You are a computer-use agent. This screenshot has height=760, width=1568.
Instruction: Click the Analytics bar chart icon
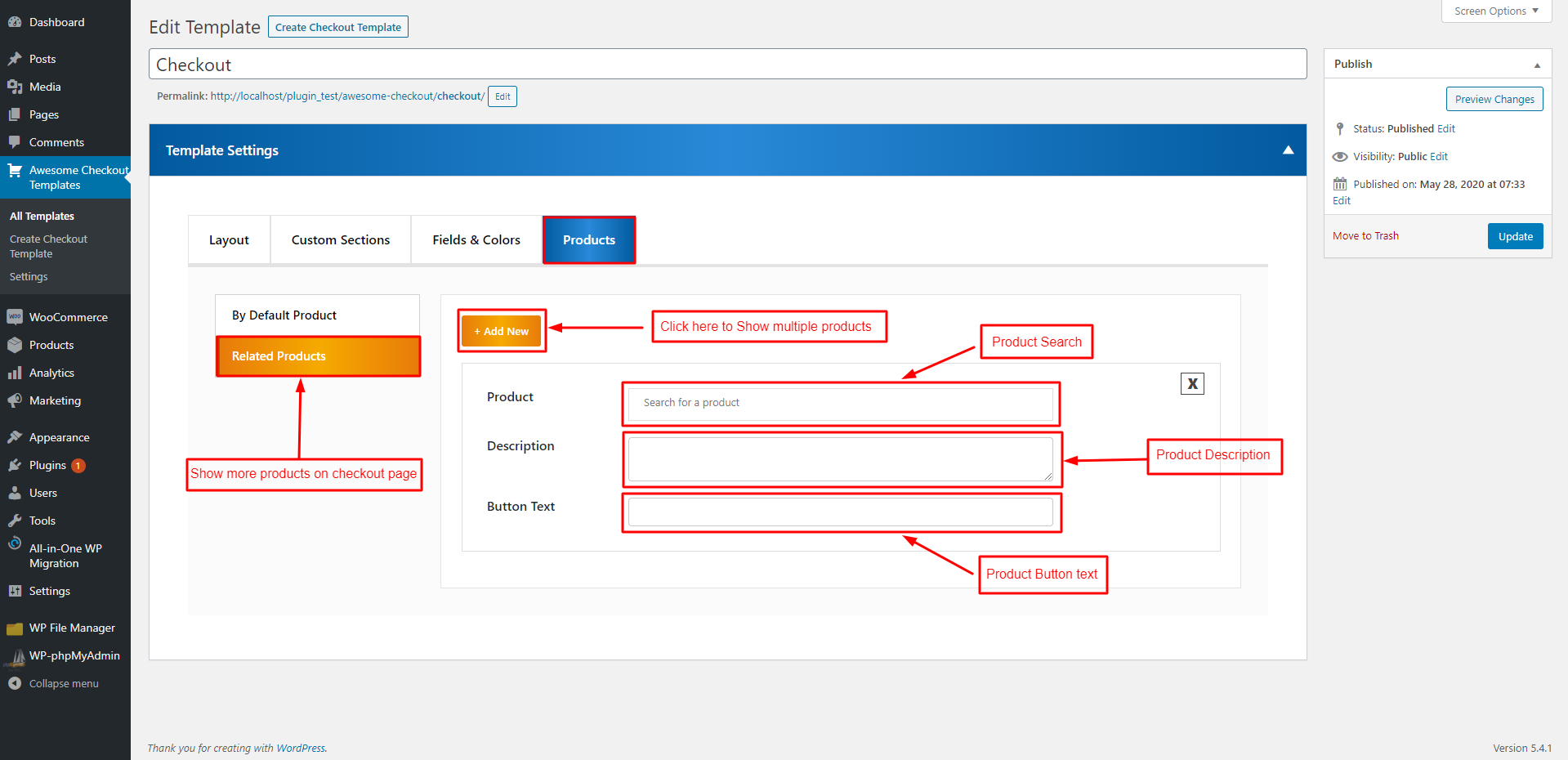pyautogui.click(x=15, y=373)
